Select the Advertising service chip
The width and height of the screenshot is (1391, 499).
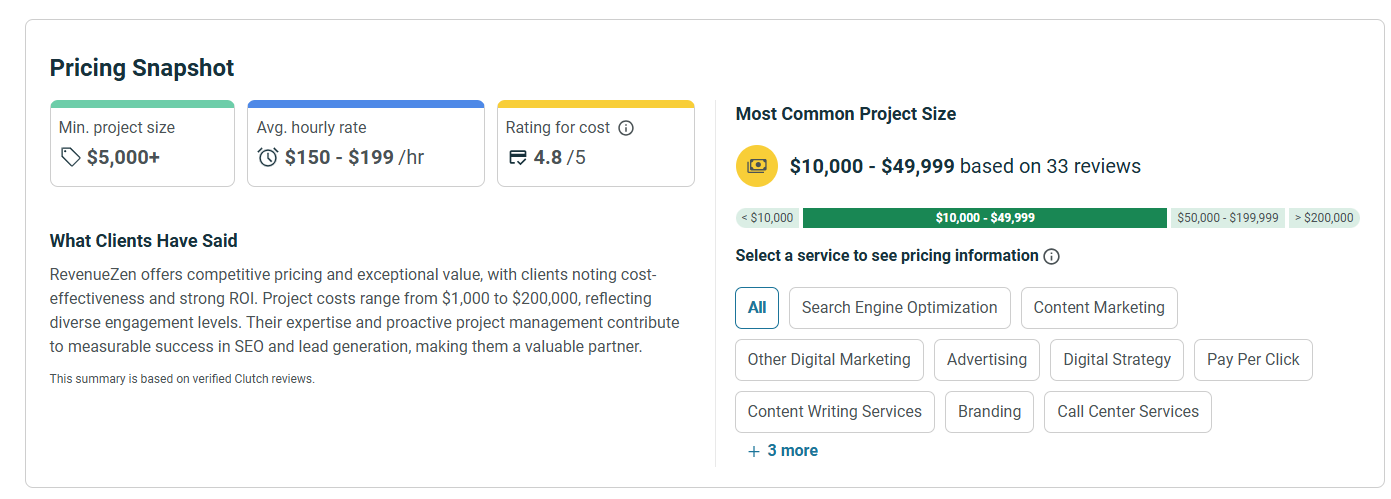987,360
